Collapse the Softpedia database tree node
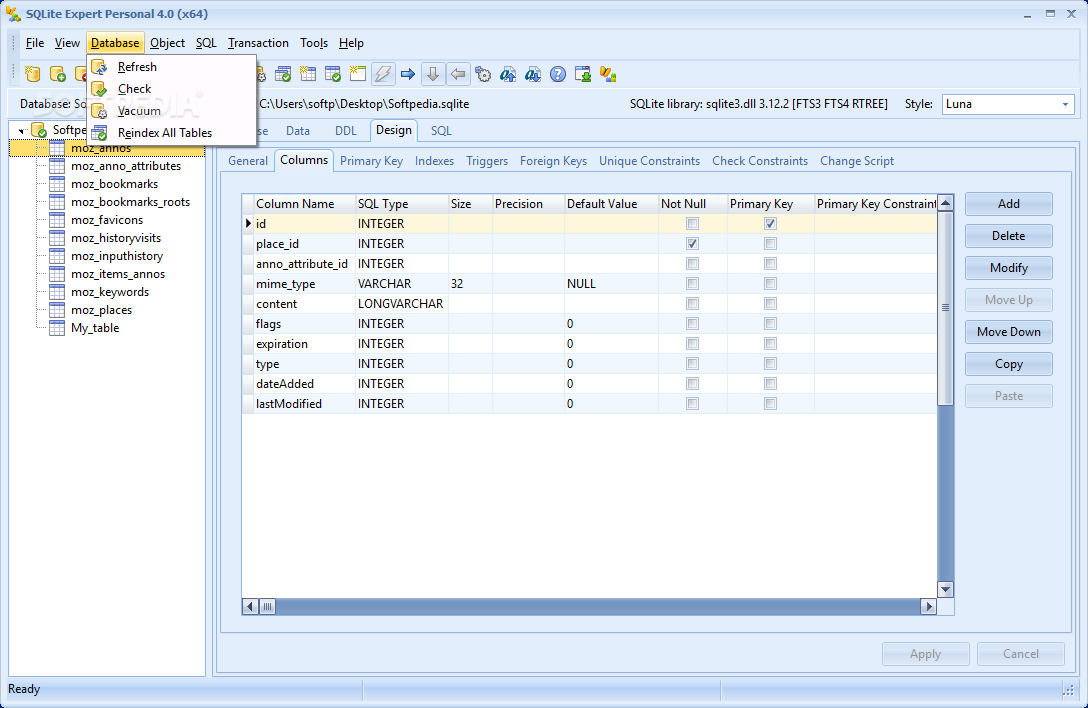1088x708 pixels. tap(22, 130)
